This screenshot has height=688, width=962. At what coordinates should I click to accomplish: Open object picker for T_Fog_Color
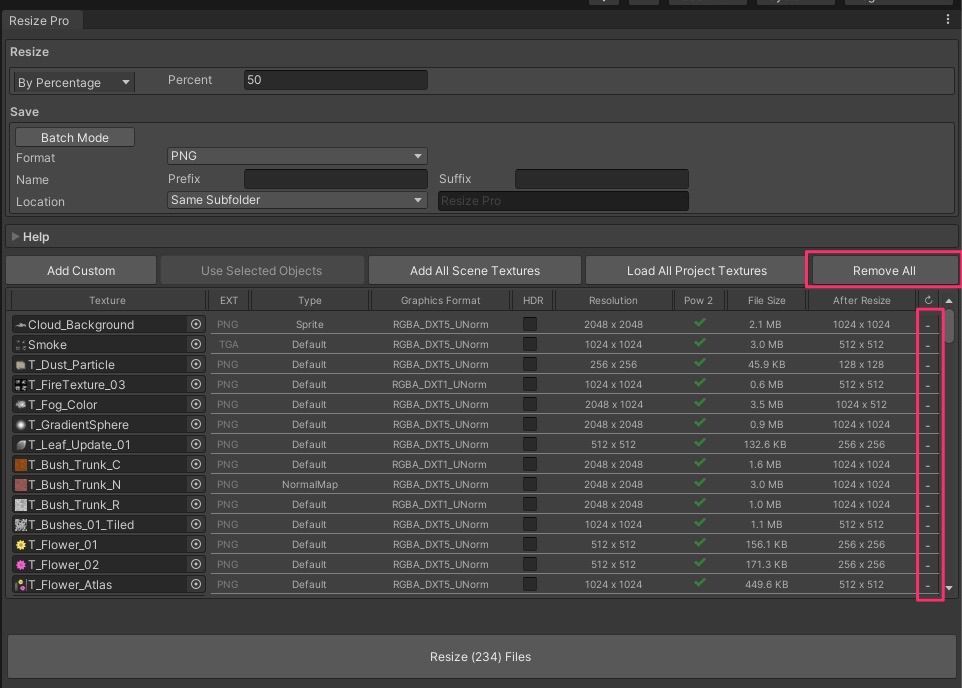(196, 404)
